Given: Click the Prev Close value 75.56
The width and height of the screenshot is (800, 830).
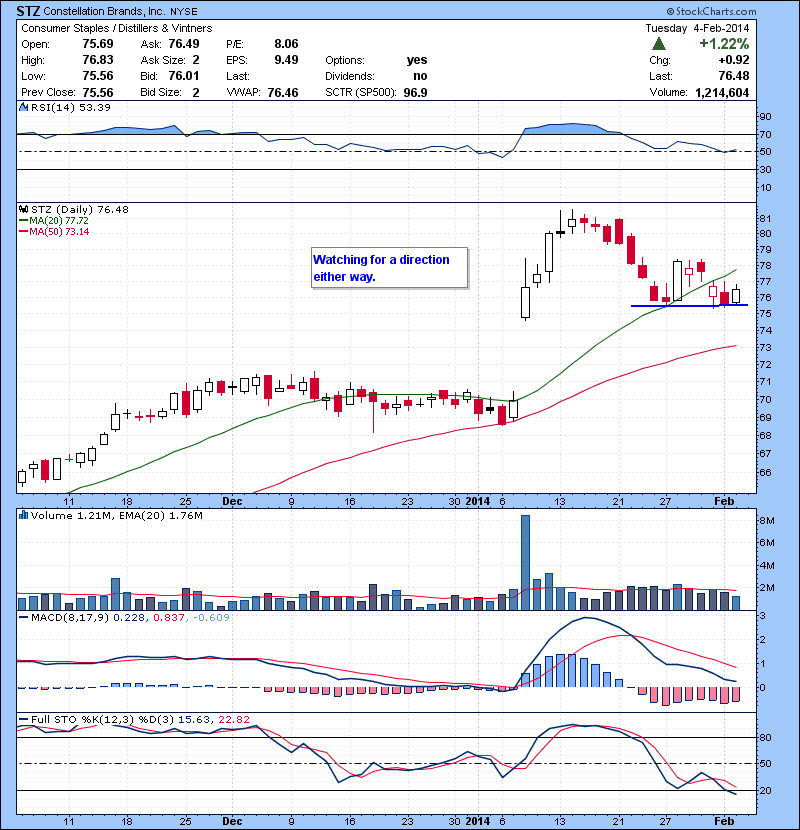Looking at the screenshot, I should point(98,93).
